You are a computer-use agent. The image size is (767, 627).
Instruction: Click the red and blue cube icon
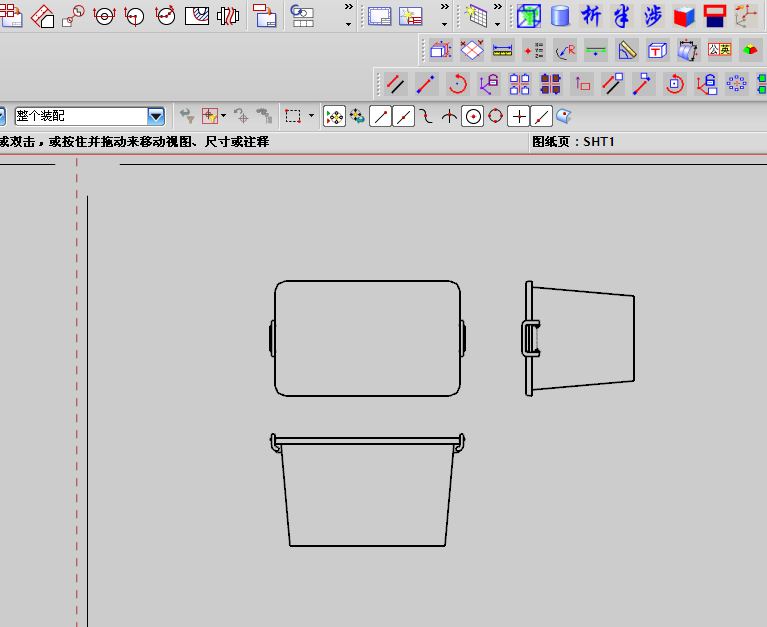684,16
